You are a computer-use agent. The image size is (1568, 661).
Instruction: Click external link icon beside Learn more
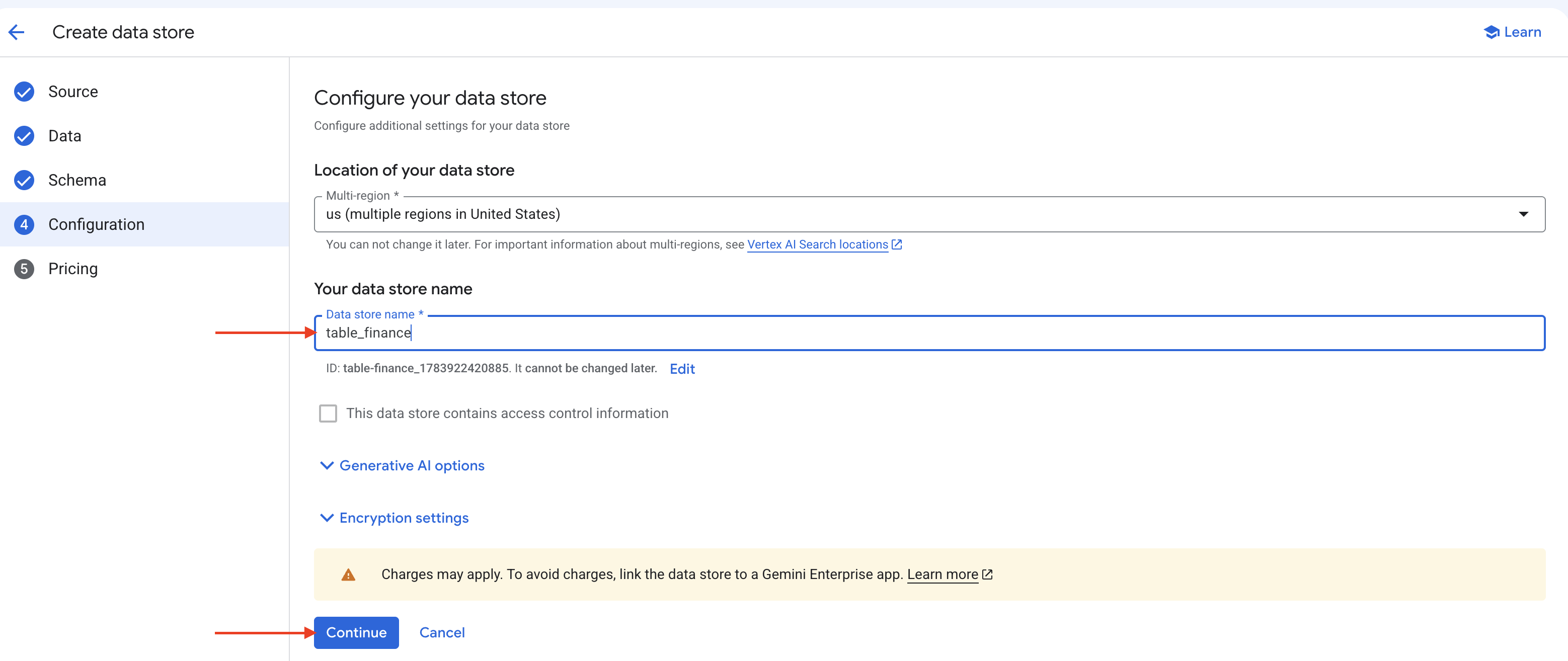click(x=987, y=574)
